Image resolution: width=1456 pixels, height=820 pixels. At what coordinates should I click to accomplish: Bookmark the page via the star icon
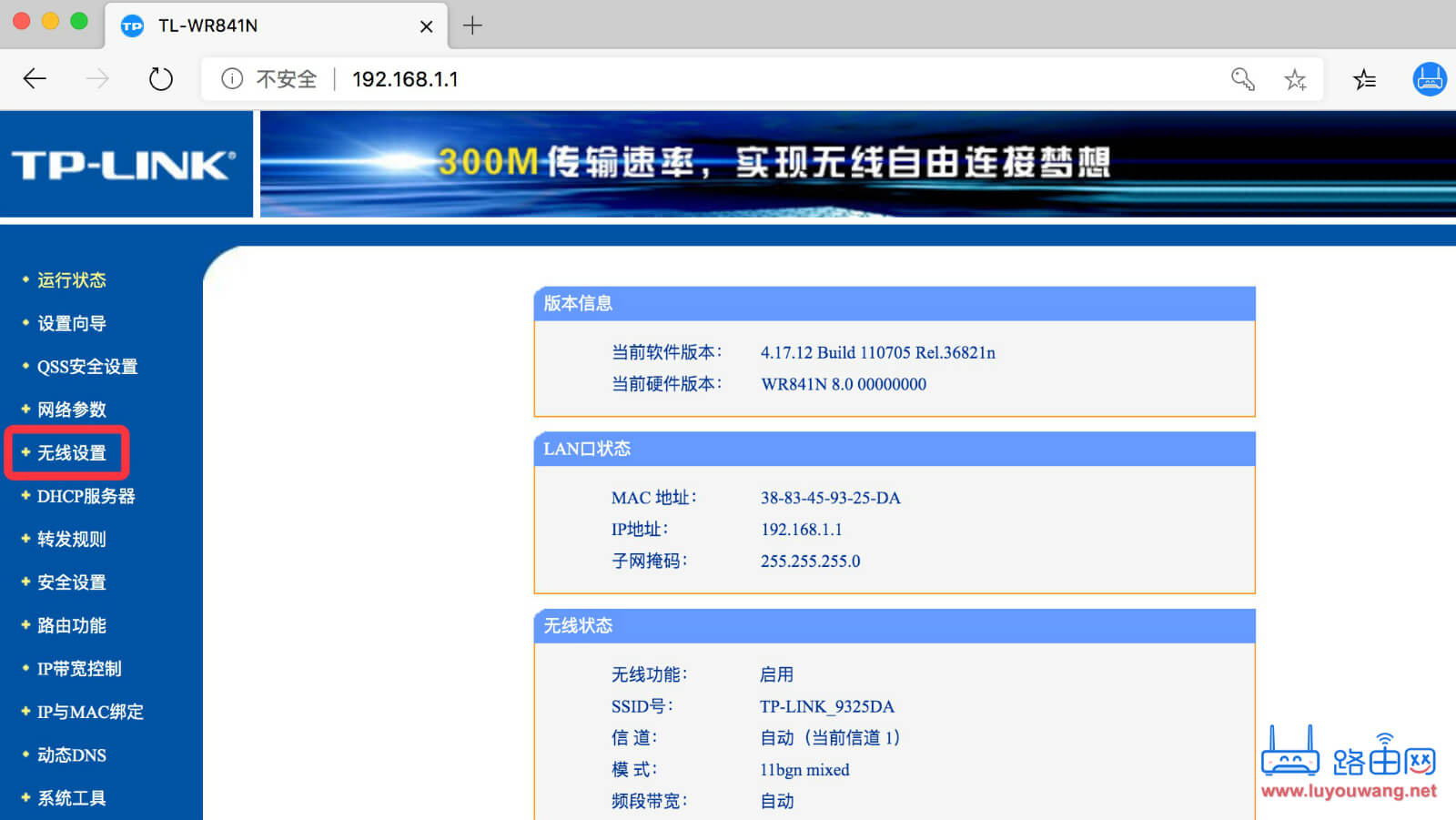(1296, 80)
